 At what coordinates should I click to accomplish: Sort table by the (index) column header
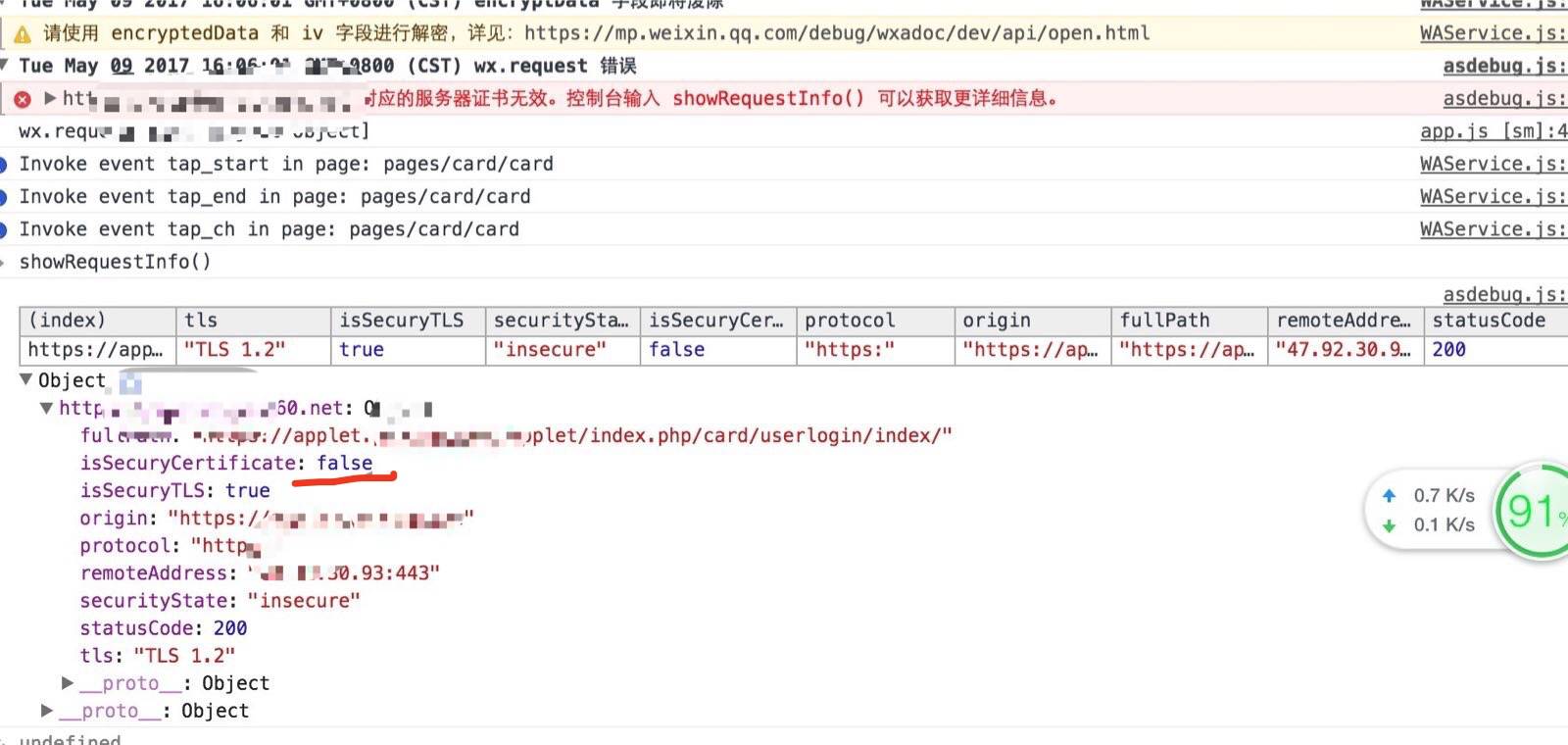coord(98,321)
